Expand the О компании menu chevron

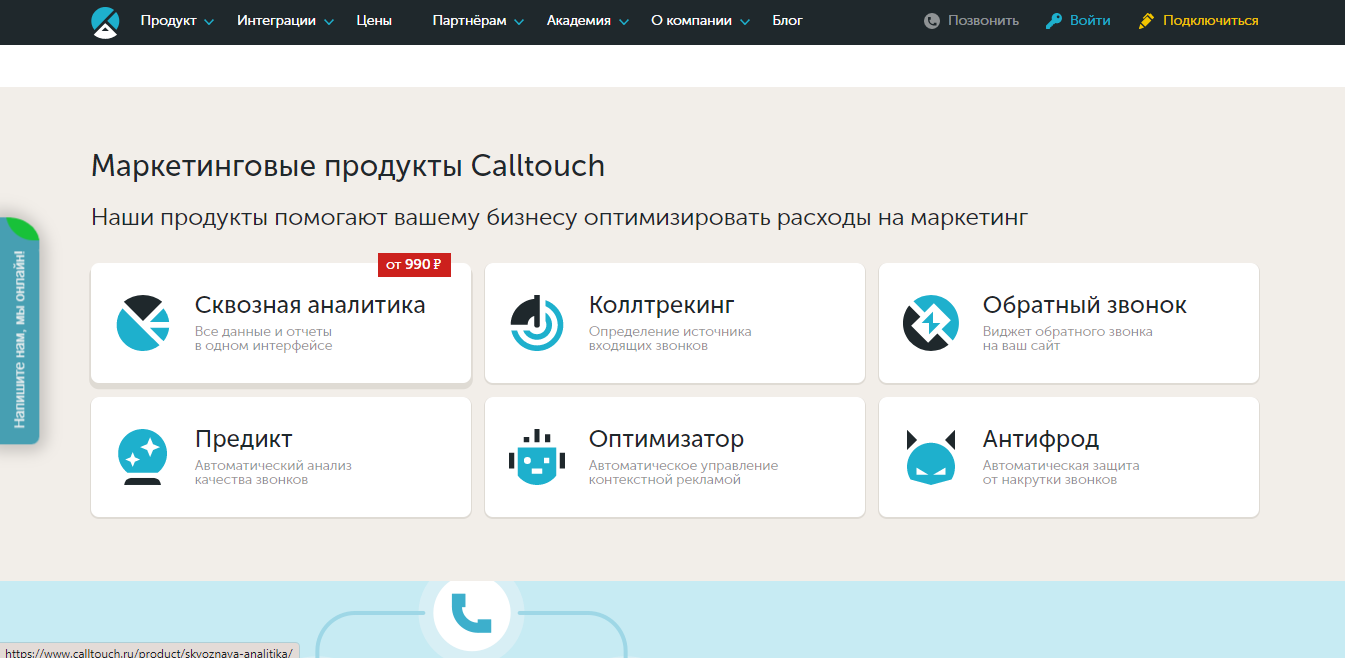(745, 23)
